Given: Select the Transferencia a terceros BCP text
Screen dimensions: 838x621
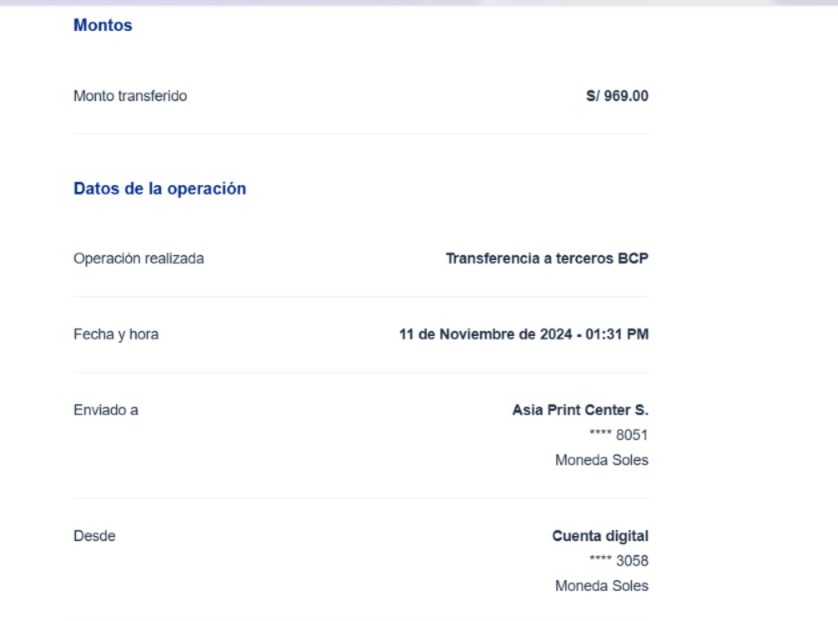Looking at the screenshot, I should [547, 259].
